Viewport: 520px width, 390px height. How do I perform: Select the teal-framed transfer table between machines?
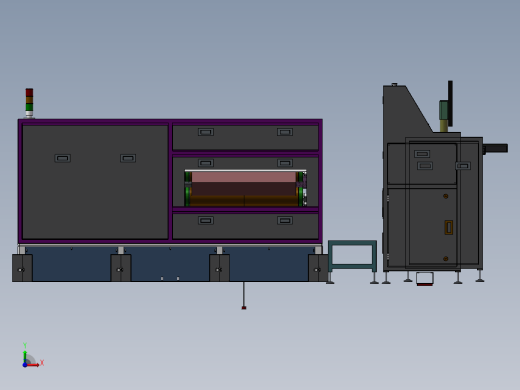pos(352,256)
